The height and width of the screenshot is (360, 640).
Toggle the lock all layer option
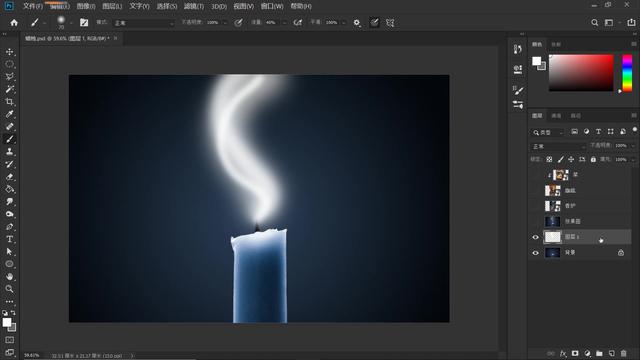coord(593,159)
